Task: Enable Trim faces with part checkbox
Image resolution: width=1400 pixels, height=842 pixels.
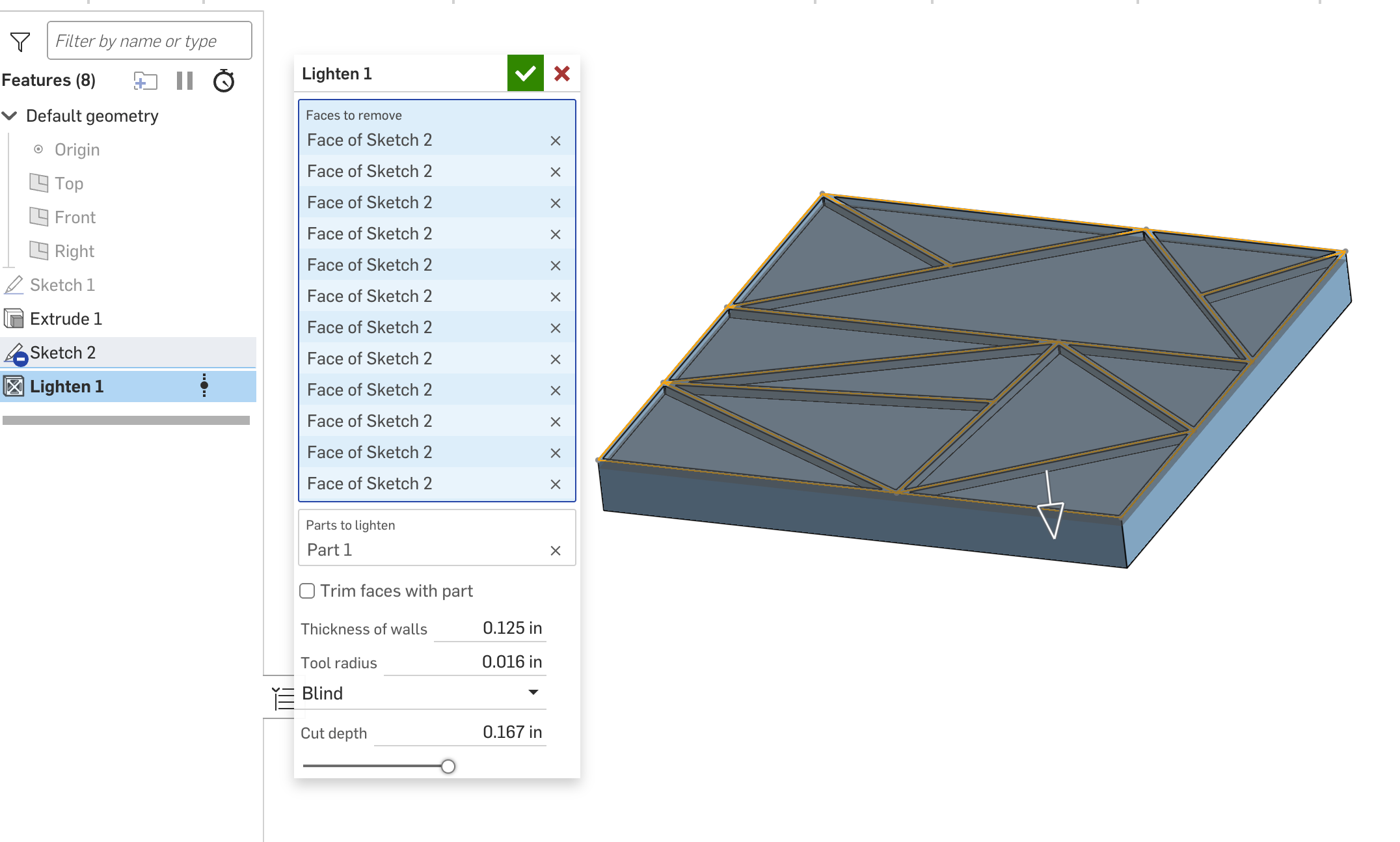Action: point(307,591)
